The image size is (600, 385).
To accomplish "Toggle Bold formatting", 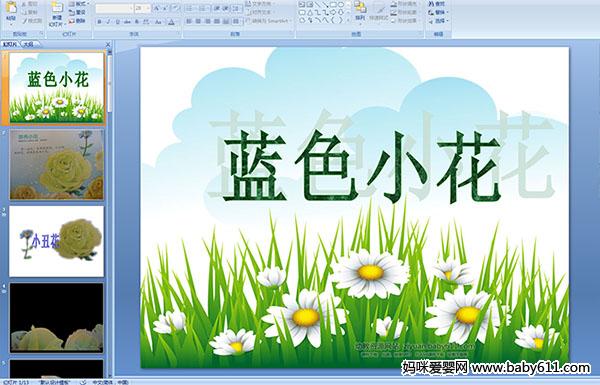I will tap(99, 22).
